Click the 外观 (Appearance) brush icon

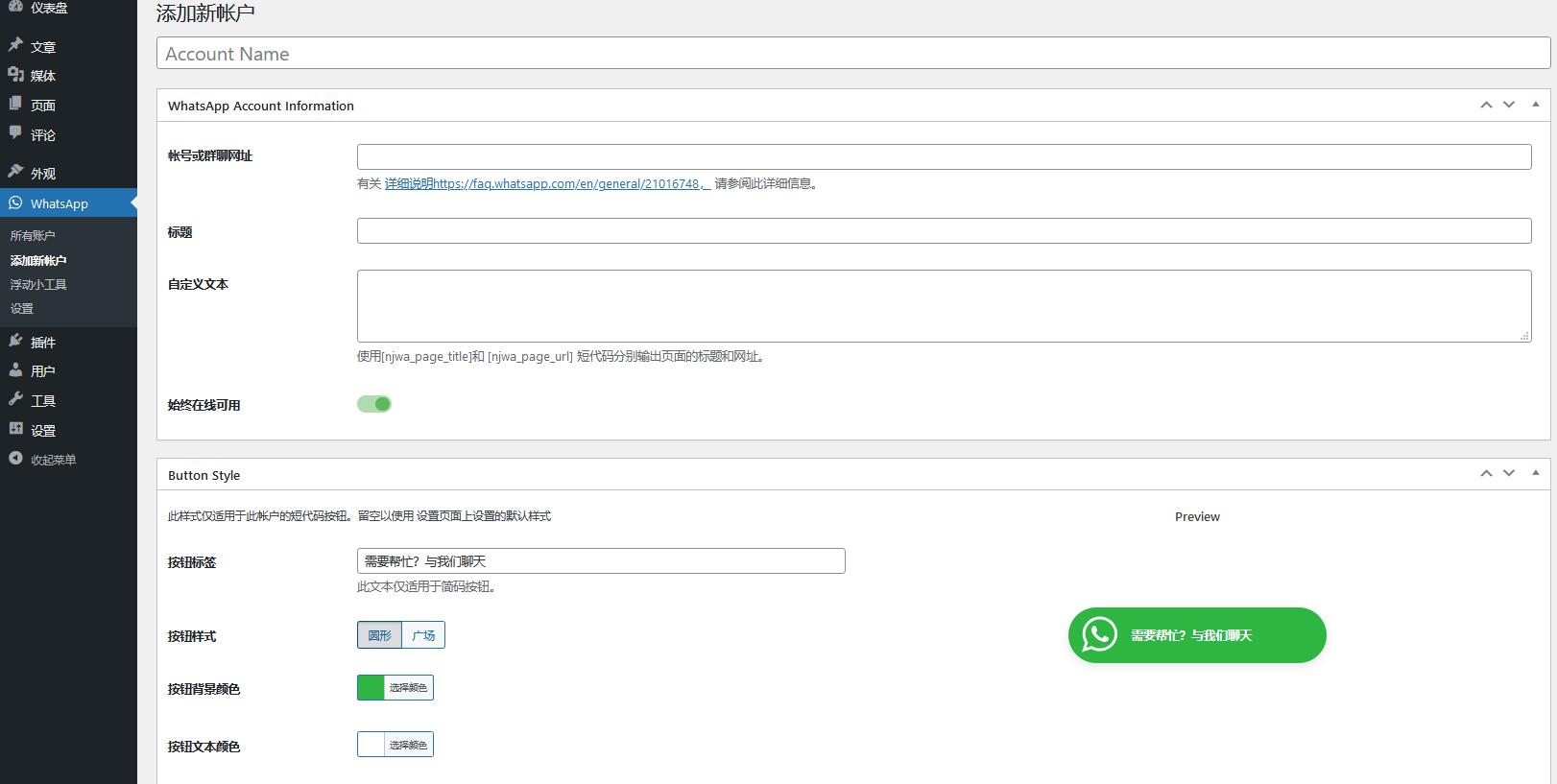click(x=15, y=172)
